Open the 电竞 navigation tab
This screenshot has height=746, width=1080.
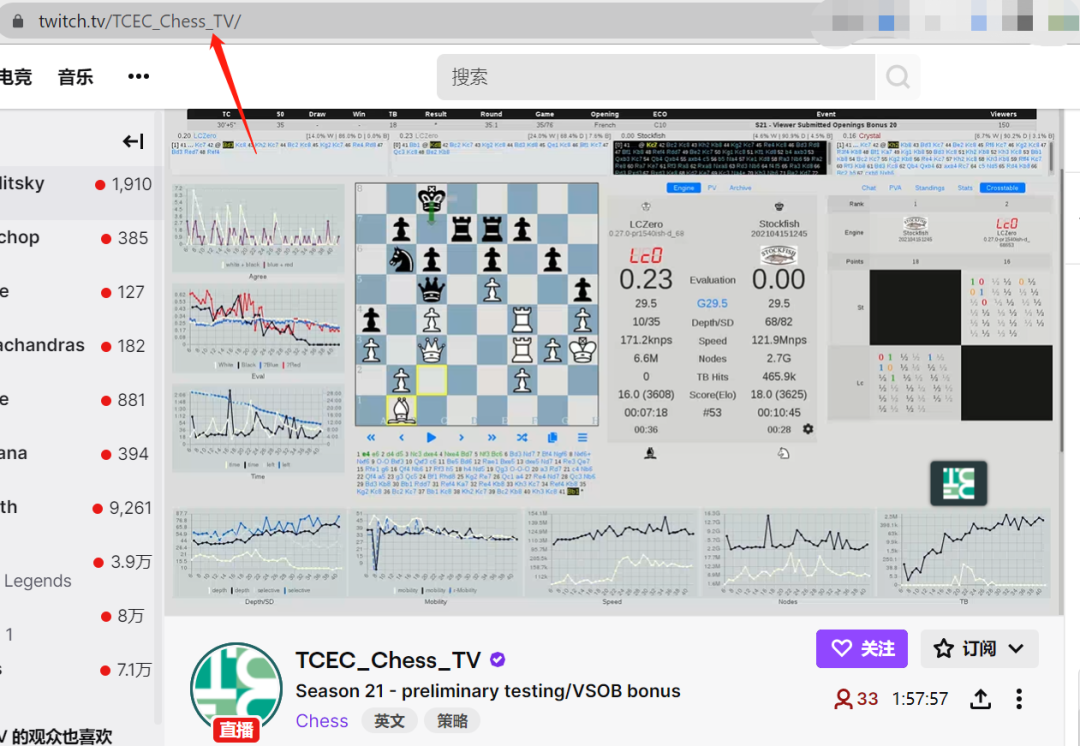click(x=15, y=76)
